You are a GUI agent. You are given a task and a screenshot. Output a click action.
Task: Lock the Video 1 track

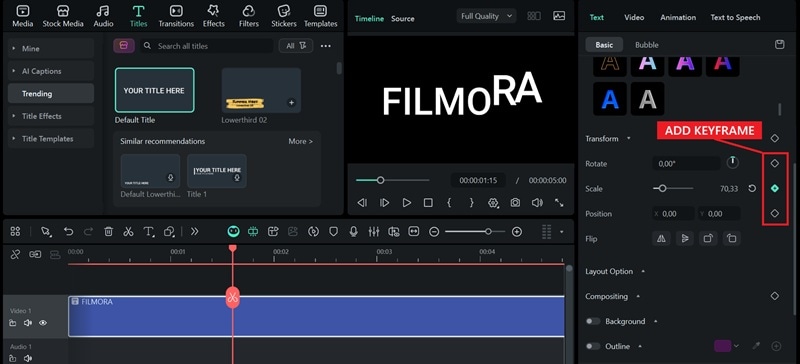(13, 323)
